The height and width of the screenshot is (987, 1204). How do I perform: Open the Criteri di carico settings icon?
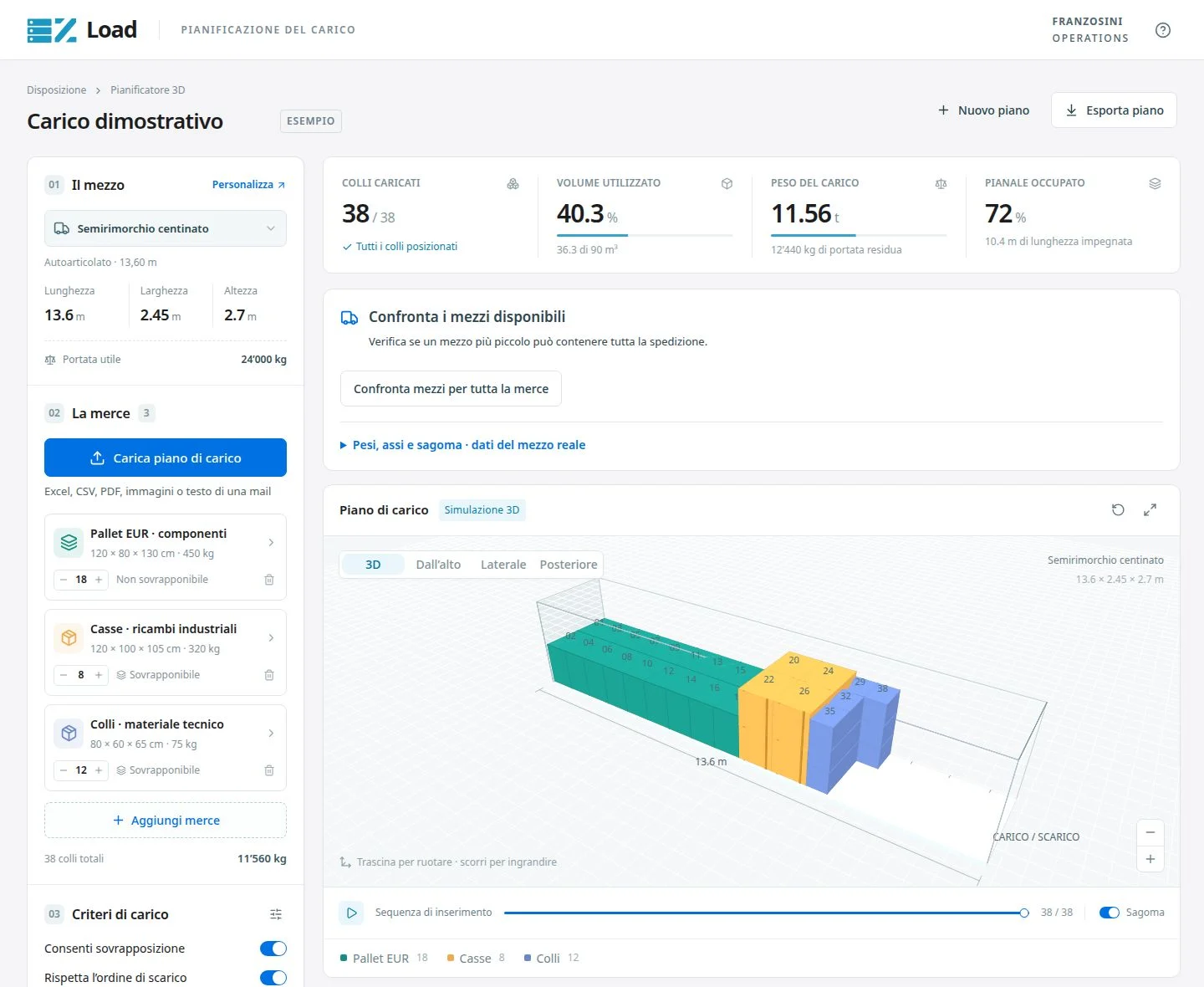click(276, 914)
